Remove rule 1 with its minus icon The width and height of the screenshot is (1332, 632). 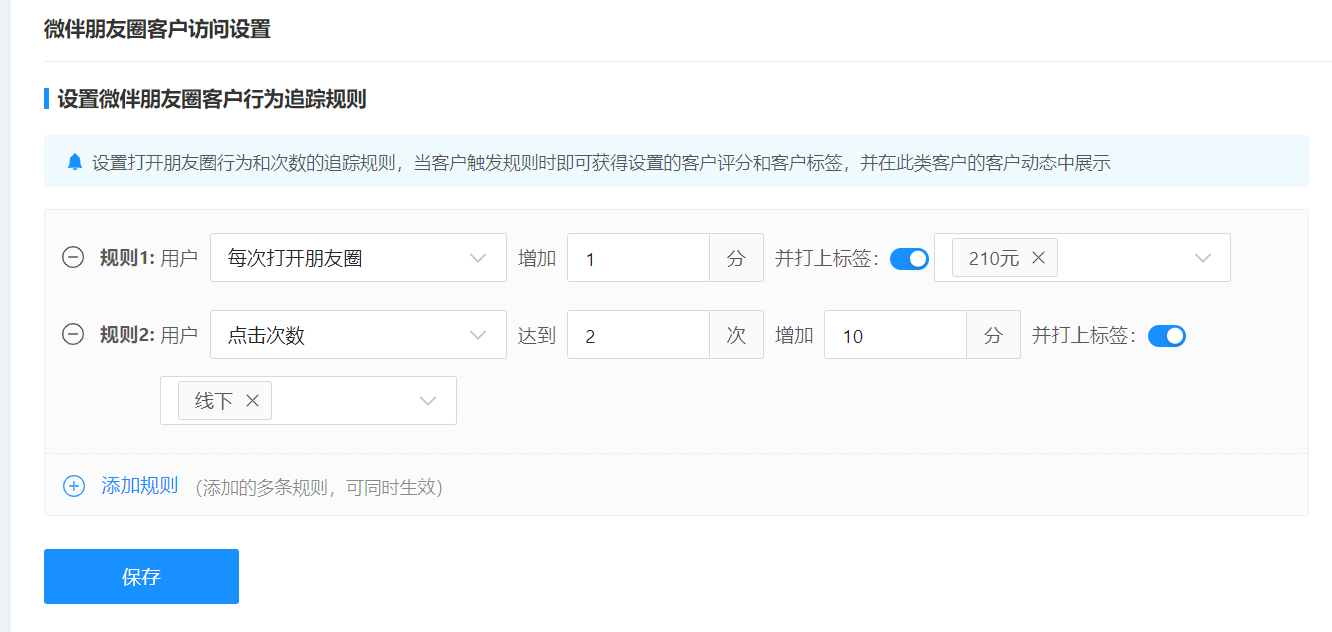point(73,258)
